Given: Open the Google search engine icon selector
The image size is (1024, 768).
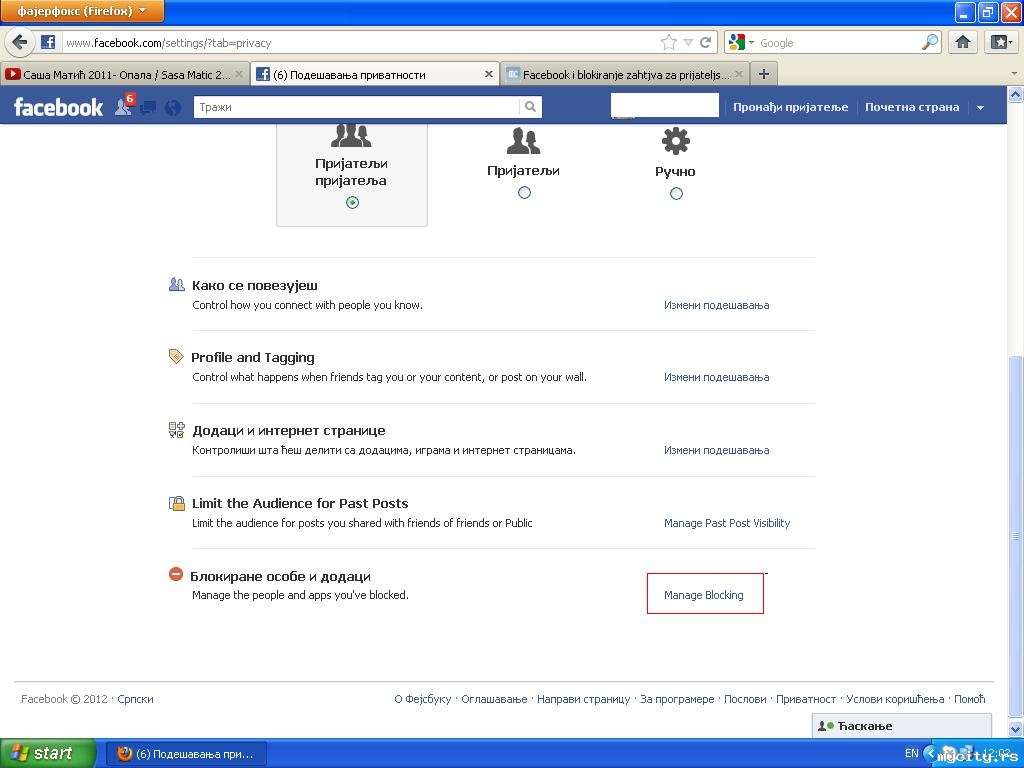Looking at the screenshot, I should (x=741, y=42).
